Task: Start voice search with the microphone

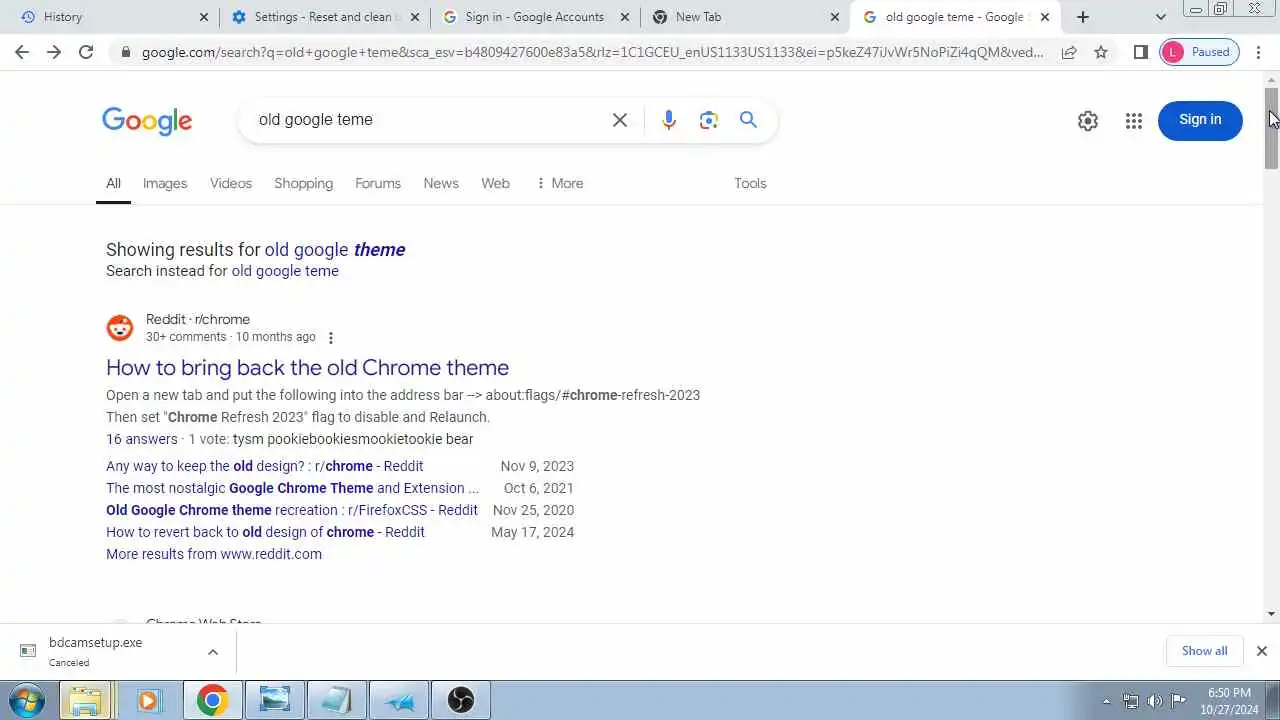Action: tap(669, 120)
